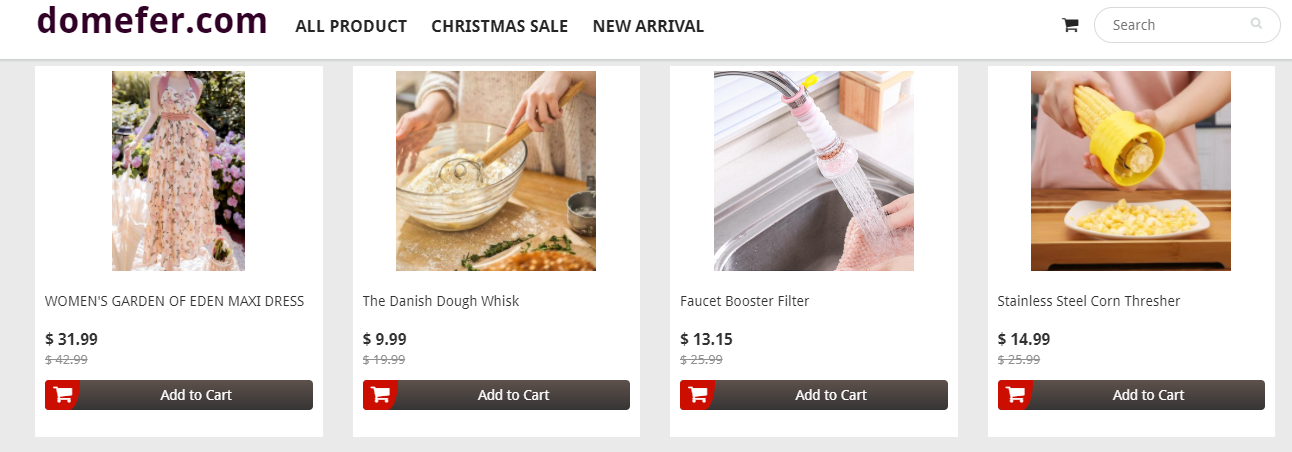Open the CHRISTMAS SALE menu
Screen dimensions: 1292x452
pos(500,26)
